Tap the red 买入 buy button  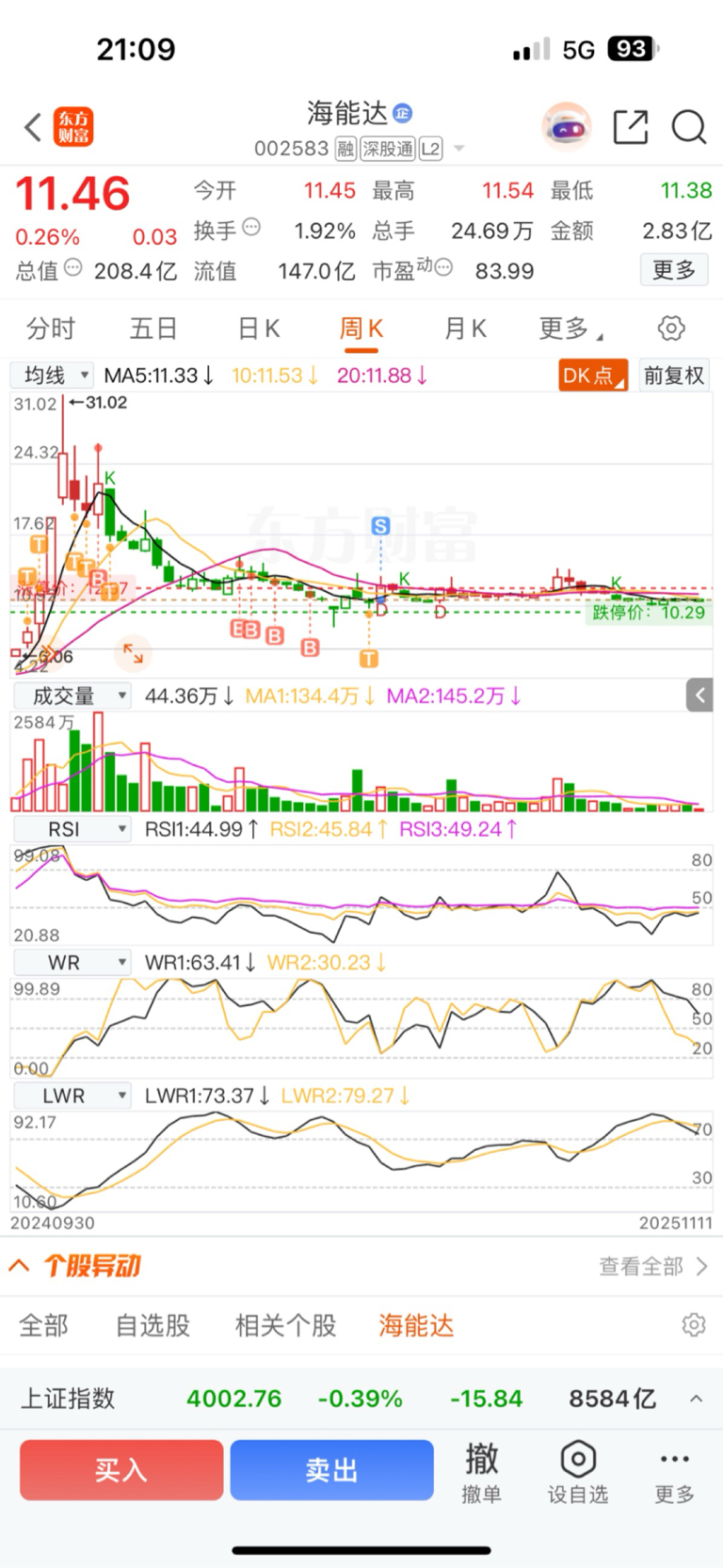click(x=121, y=1469)
